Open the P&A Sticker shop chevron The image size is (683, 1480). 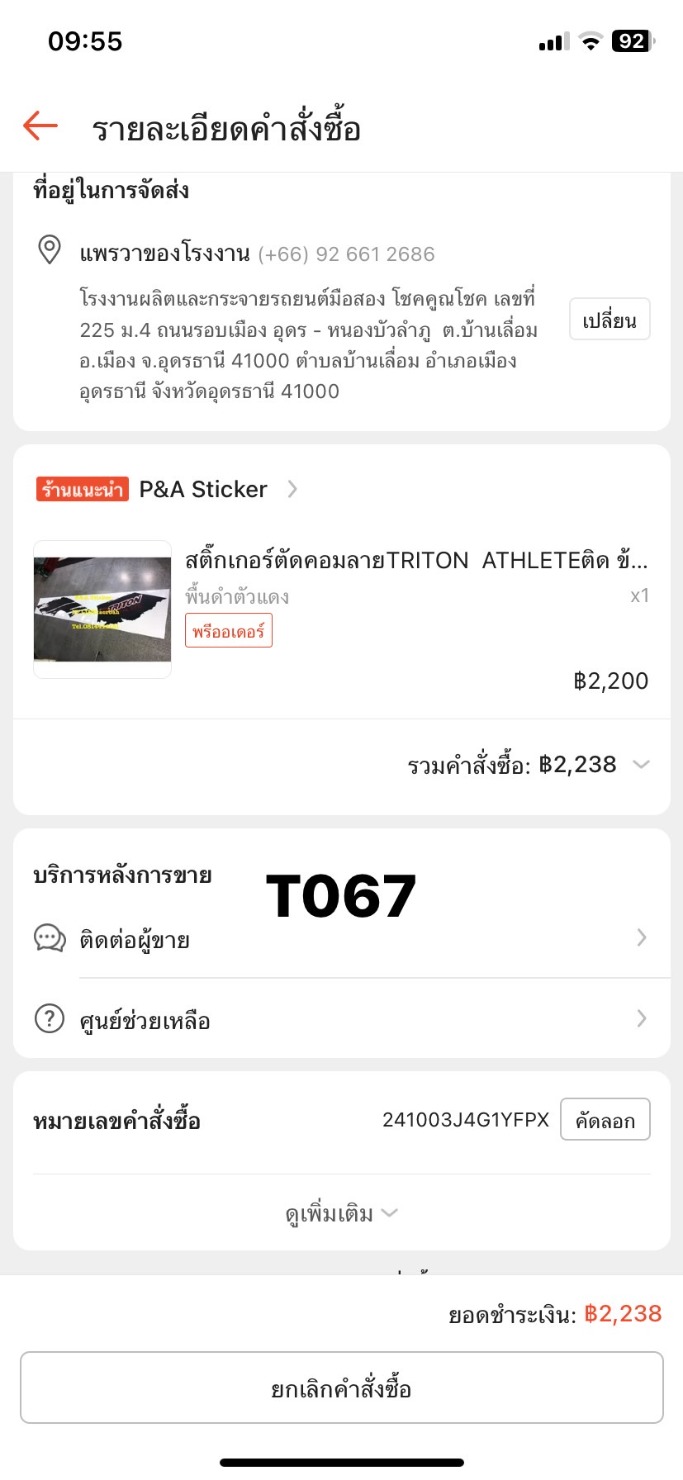(292, 489)
